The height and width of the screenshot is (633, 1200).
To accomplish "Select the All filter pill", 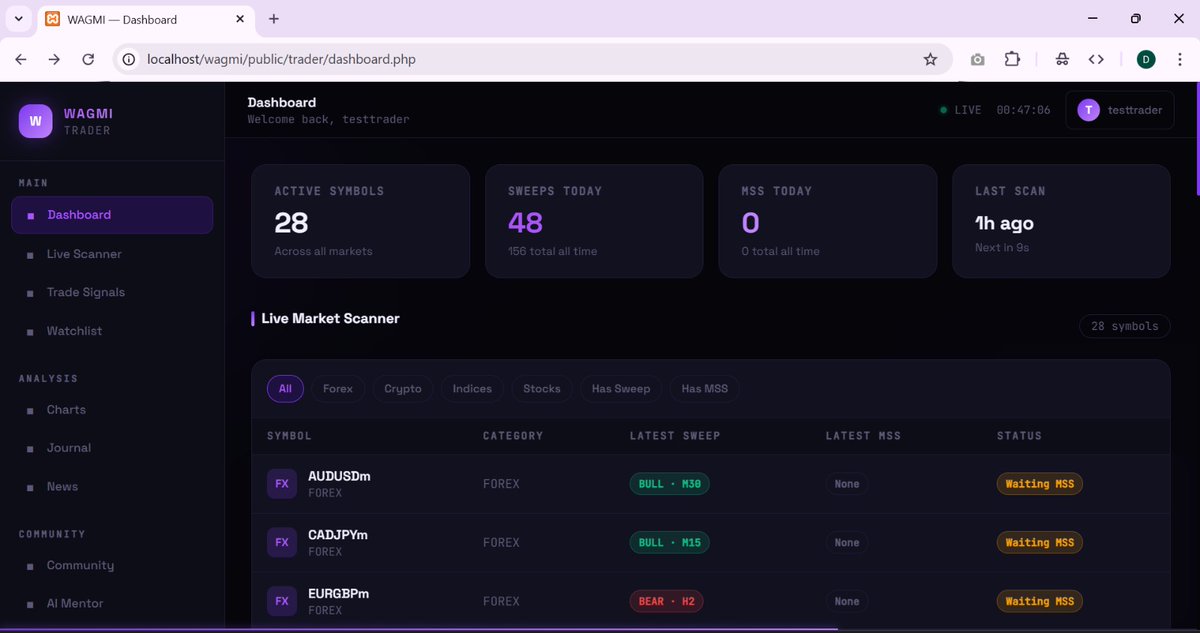I will click(x=285, y=389).
